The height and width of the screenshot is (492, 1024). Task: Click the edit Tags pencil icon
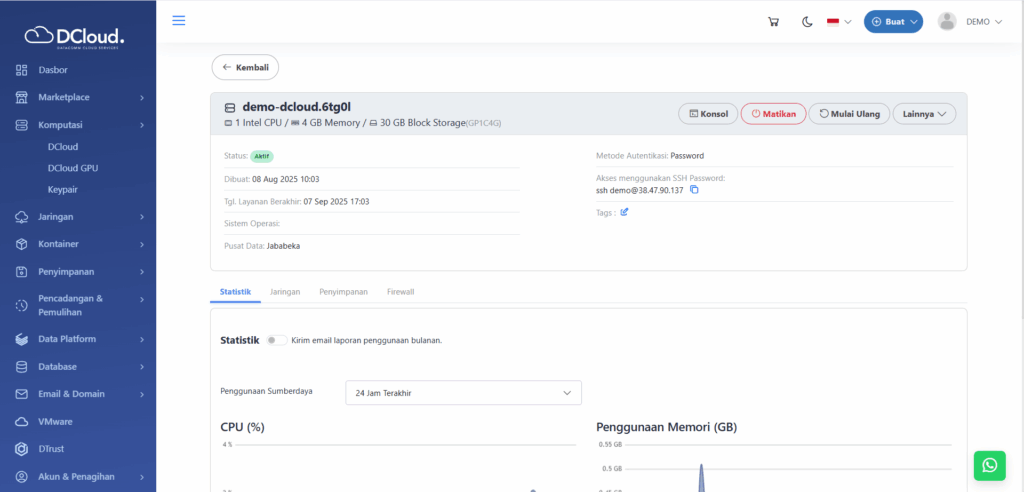pyautogui.click(x=625, y=212)
